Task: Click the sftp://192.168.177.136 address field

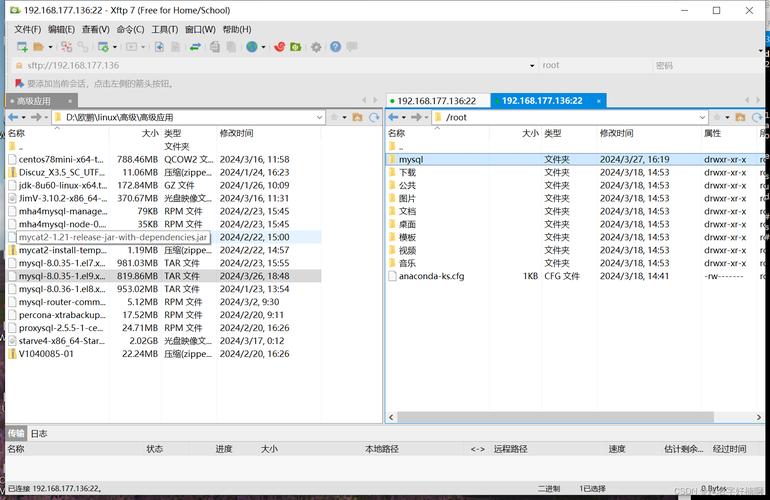Action: 275,65
